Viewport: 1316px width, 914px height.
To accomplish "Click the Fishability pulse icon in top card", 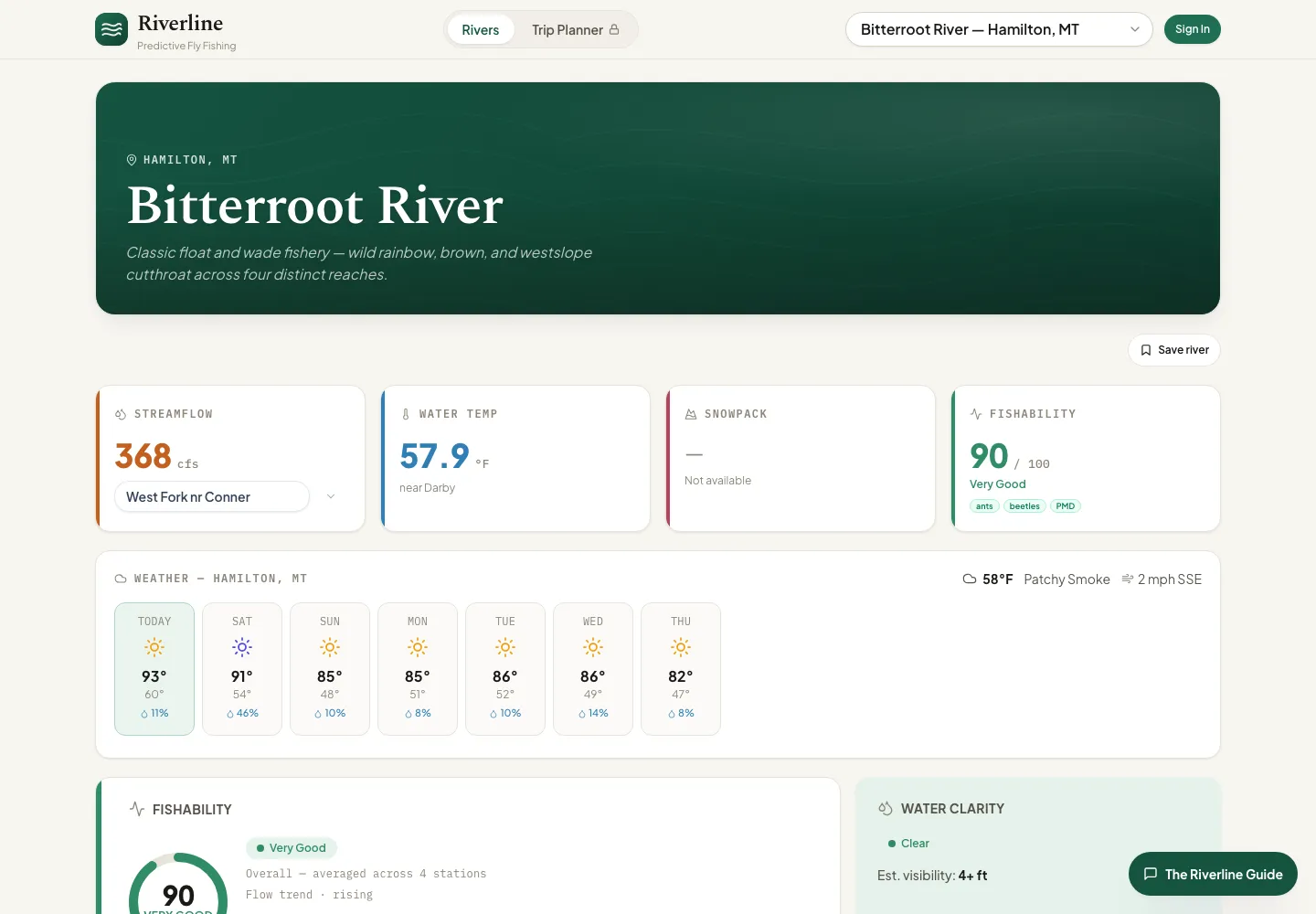I will 976,414.
